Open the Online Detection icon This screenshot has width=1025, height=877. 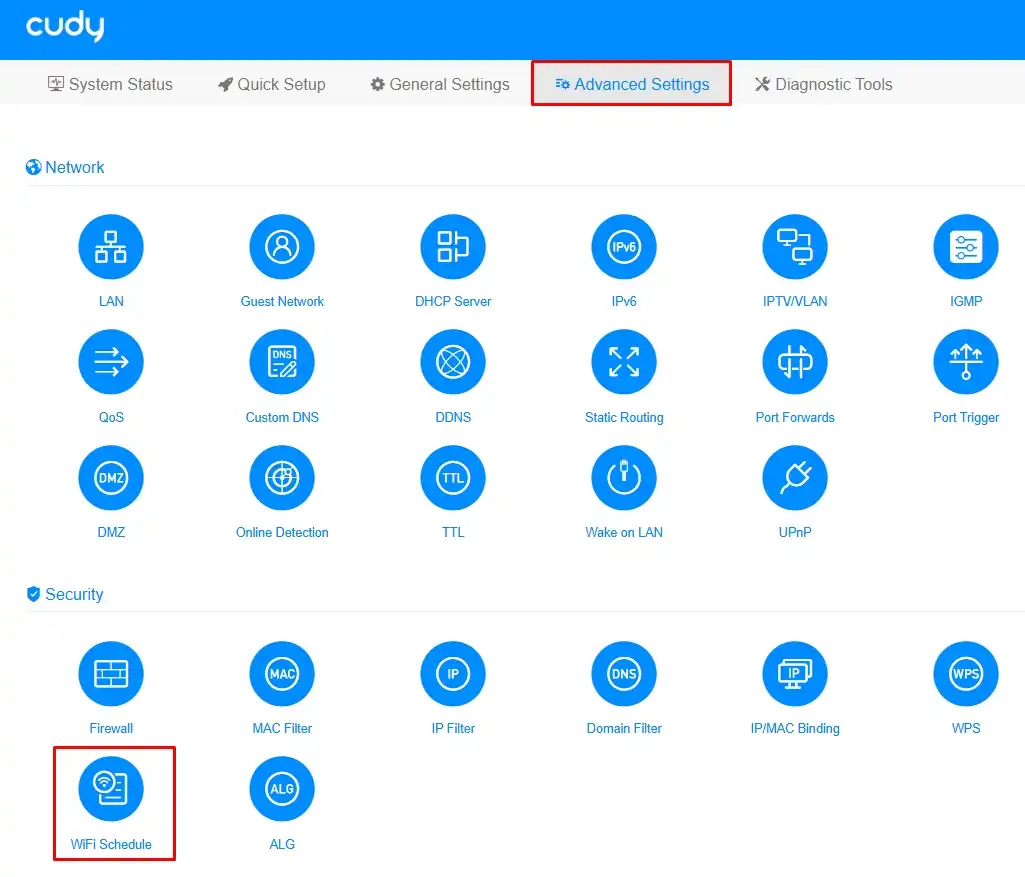(282, 478)
